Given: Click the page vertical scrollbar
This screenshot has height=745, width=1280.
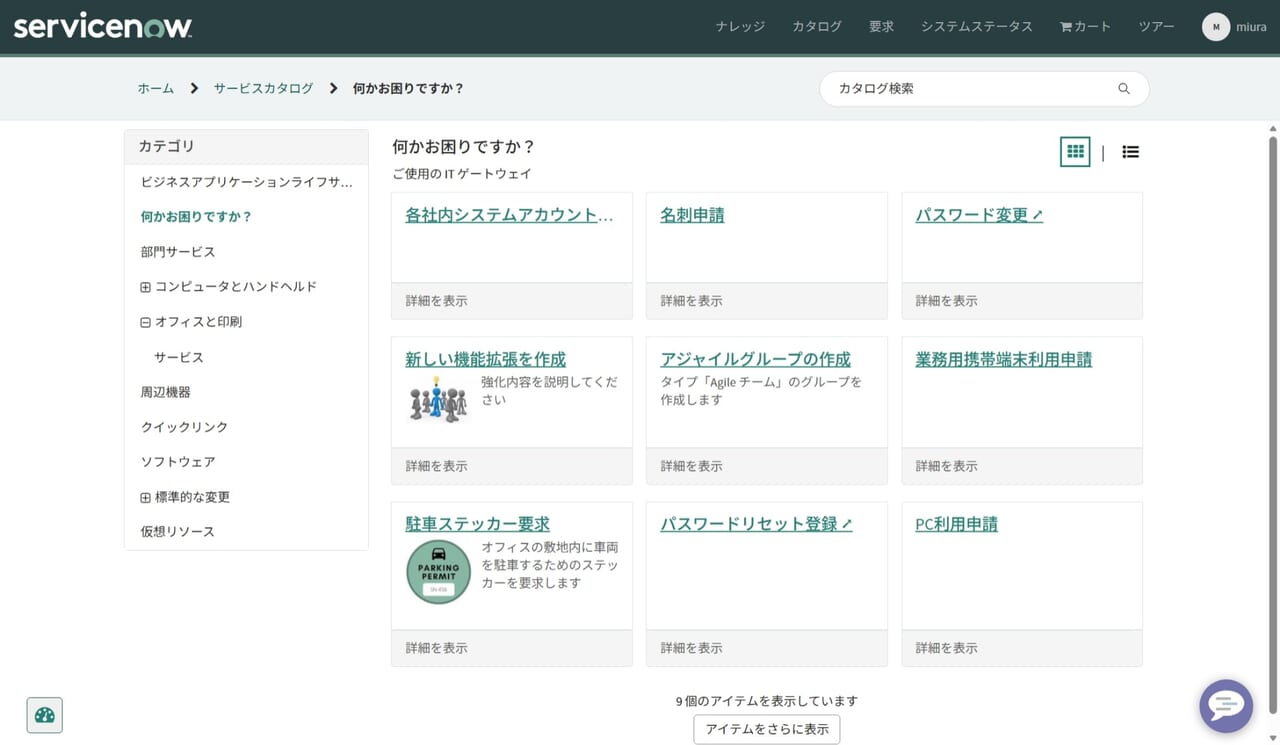Looking at the screenshot, I should 1273,400.
